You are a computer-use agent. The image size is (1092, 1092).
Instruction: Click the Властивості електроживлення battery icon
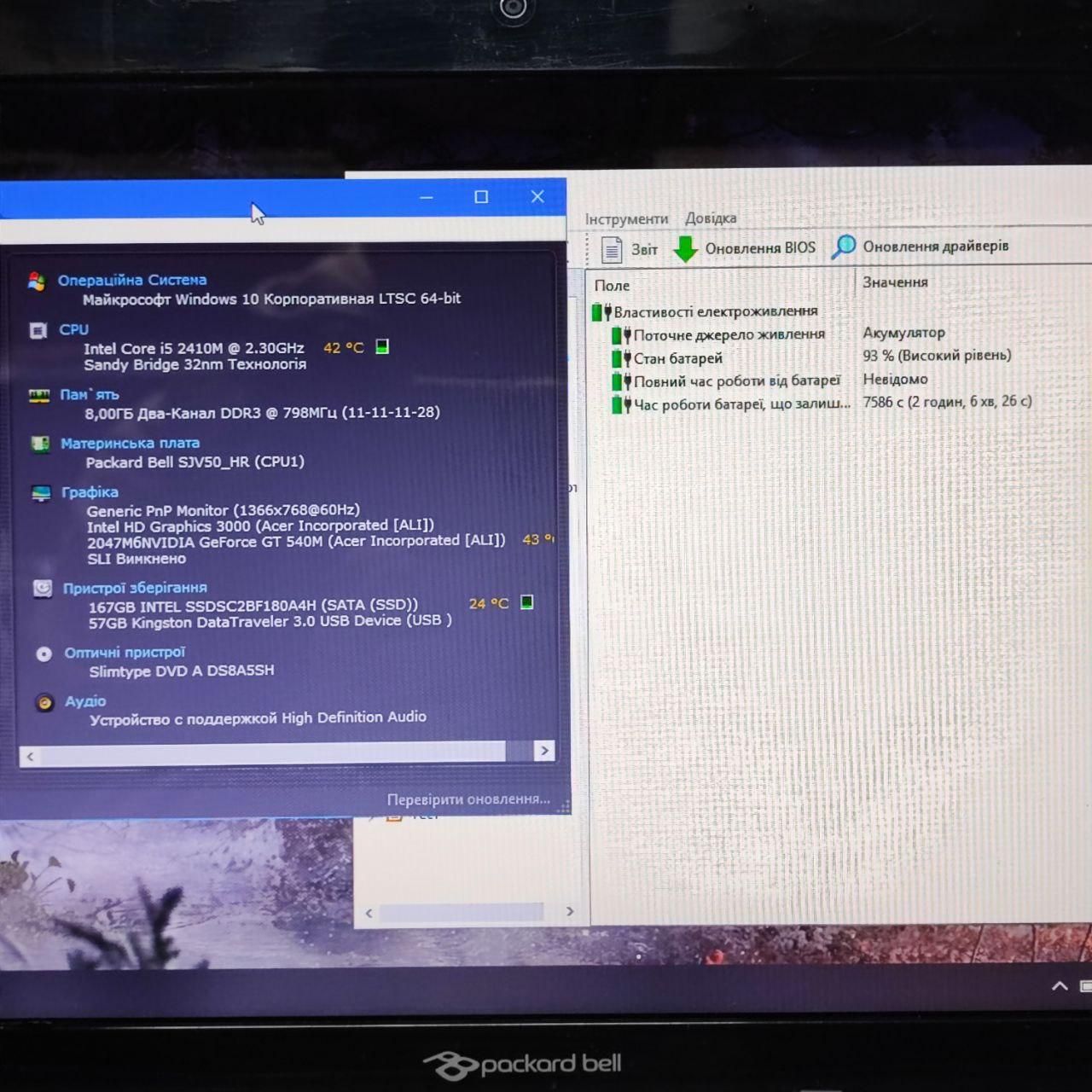[602, 312]
